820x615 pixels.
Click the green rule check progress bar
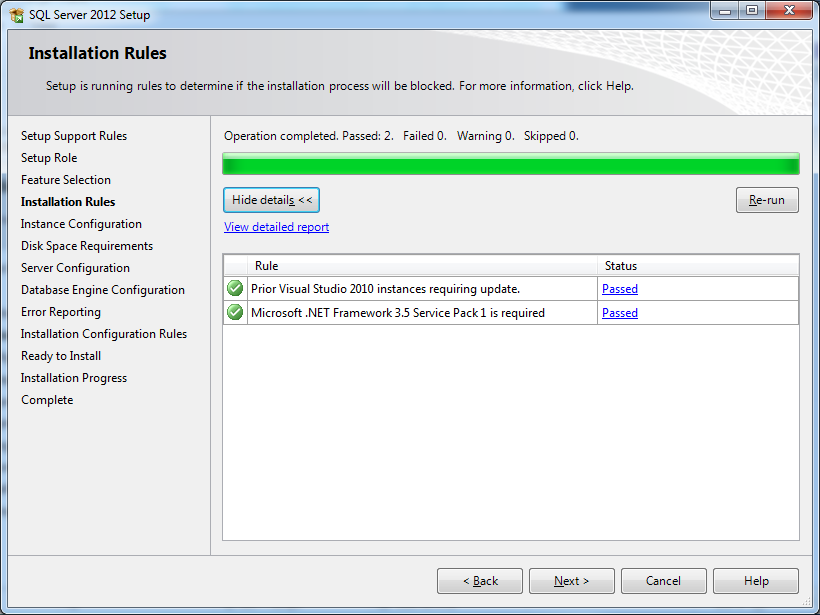pyautogui.click(x=511, y=164)
